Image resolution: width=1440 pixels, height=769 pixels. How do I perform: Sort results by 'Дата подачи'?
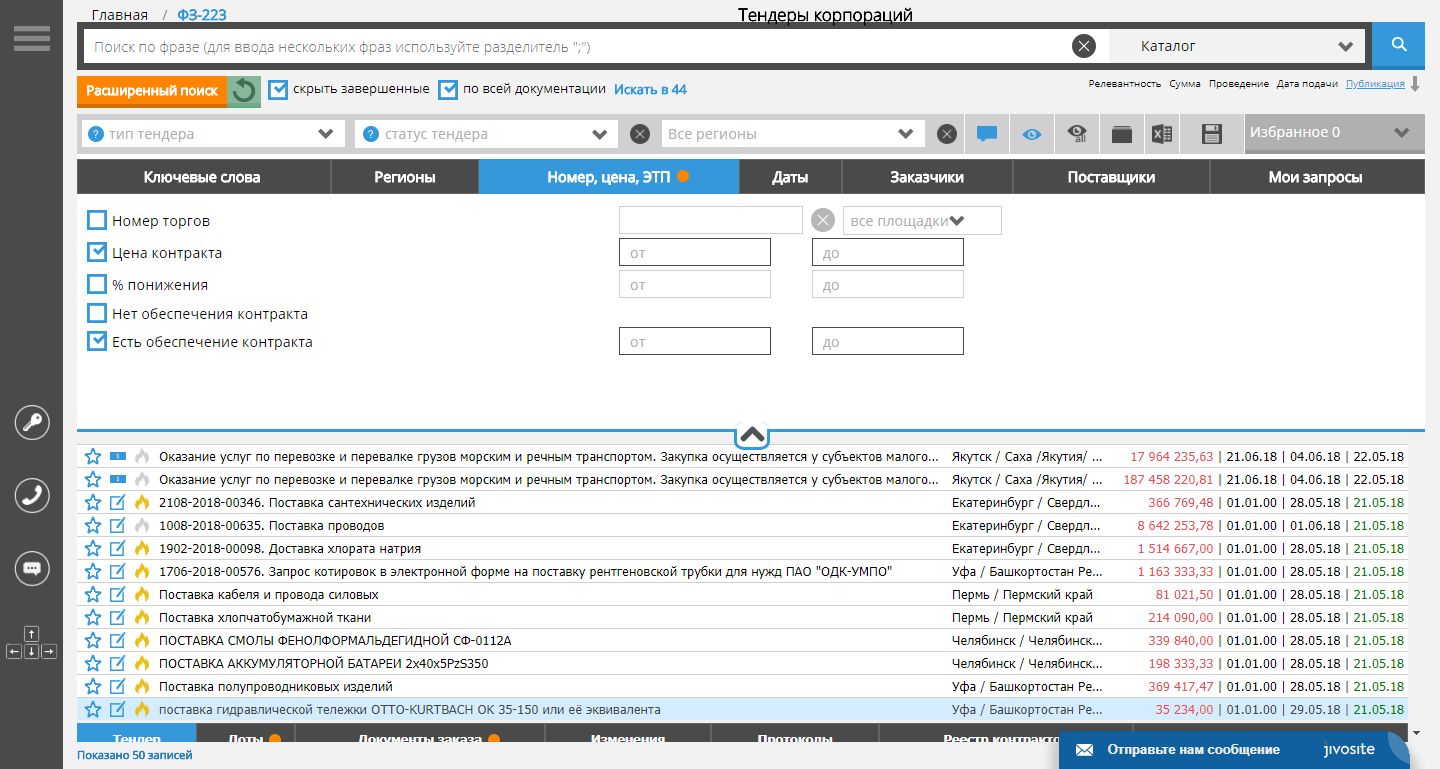click(x=1307, y=84)
